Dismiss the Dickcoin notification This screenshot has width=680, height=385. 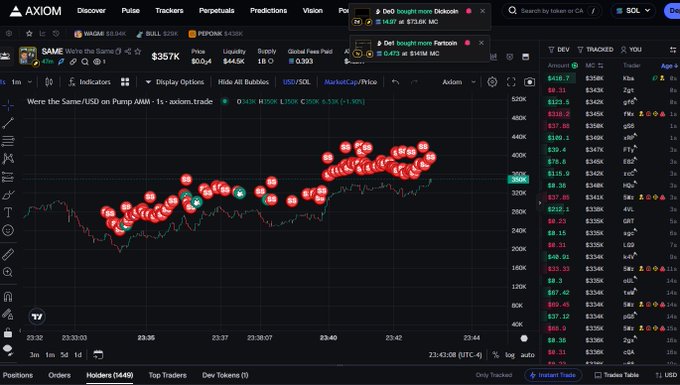point(483,11)
